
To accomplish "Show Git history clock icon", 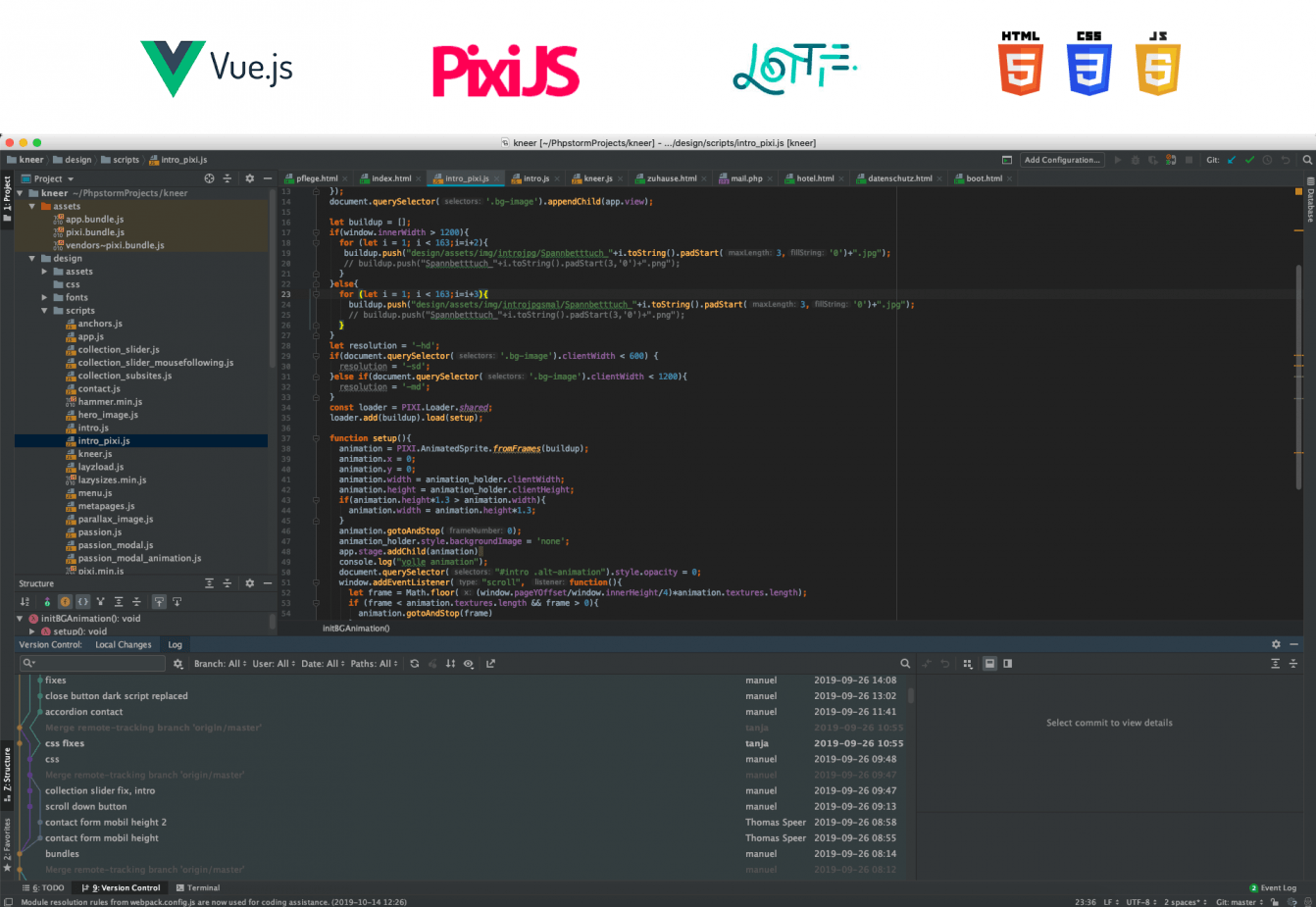I will [x=1267, y=160].
